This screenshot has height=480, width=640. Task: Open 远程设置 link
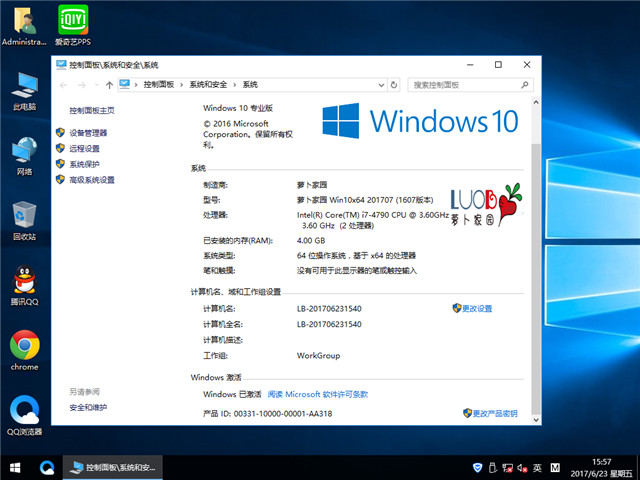(84, 149)
